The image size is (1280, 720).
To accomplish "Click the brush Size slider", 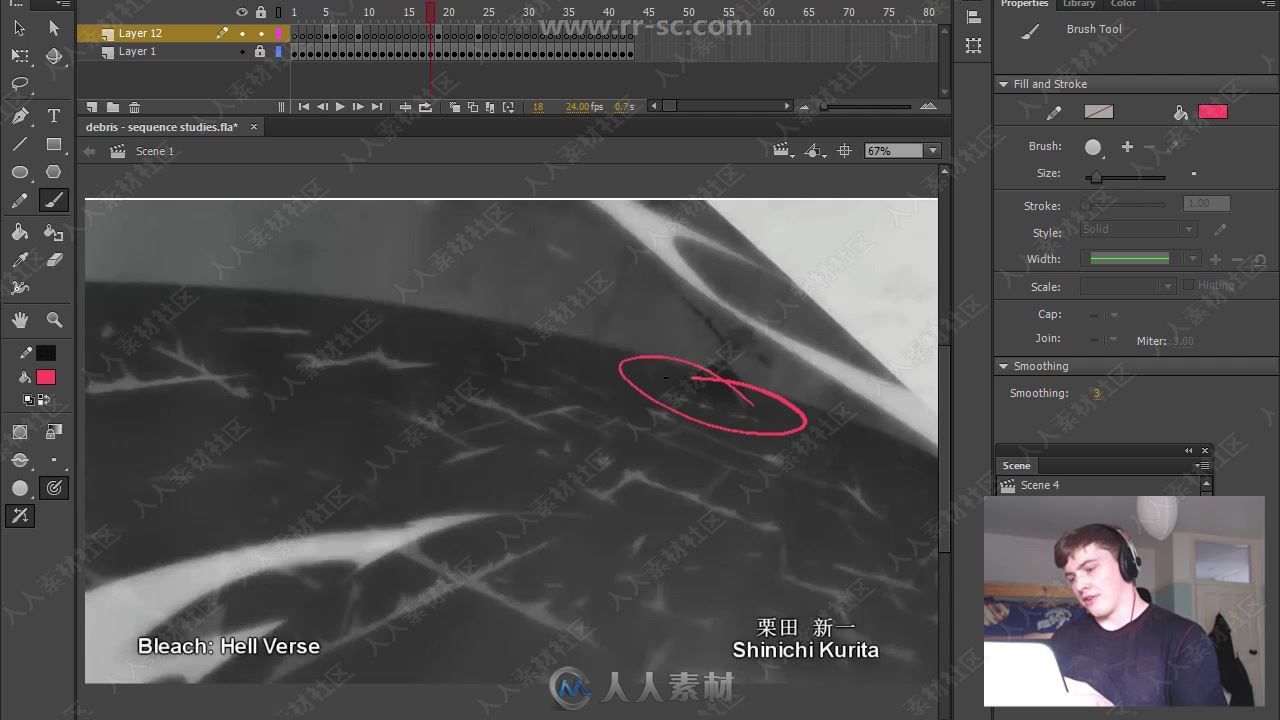I will (x=1125, y=177).
